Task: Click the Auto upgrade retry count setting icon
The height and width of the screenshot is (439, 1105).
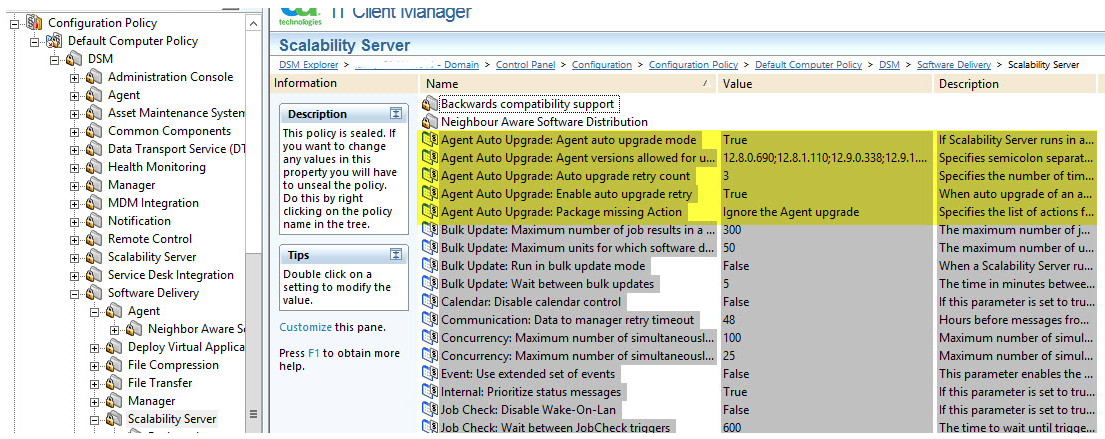Action: [x=430, y=176]
